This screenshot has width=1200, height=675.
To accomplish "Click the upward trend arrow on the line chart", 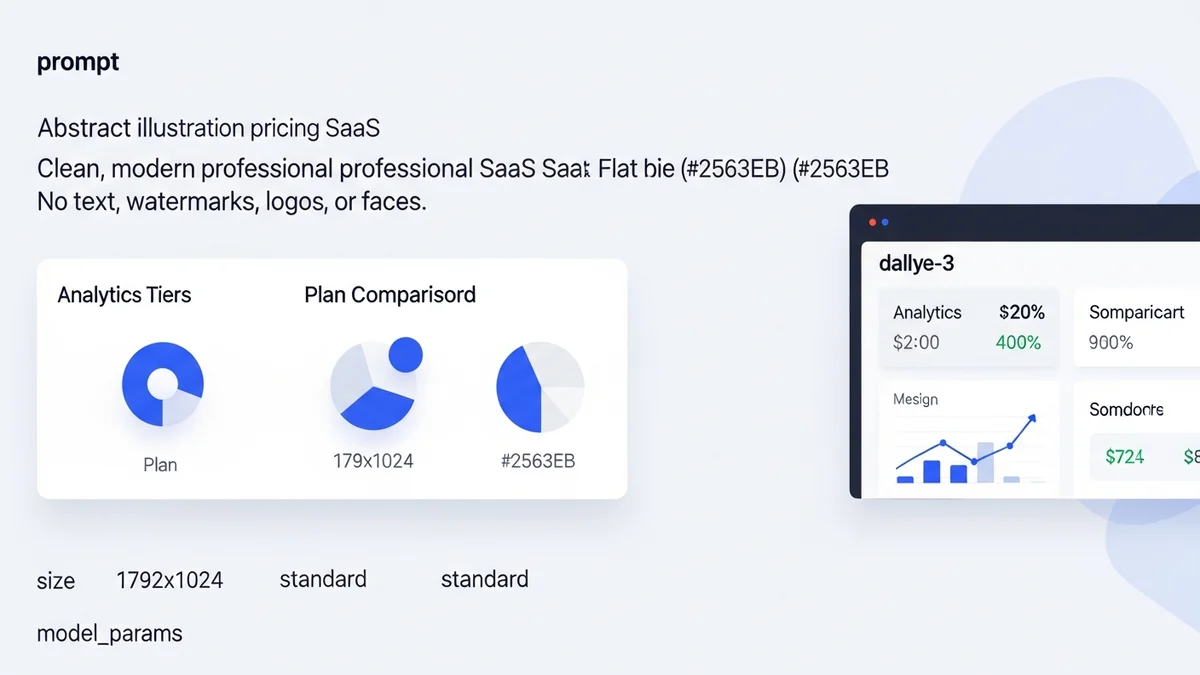I will [1032, 420].
